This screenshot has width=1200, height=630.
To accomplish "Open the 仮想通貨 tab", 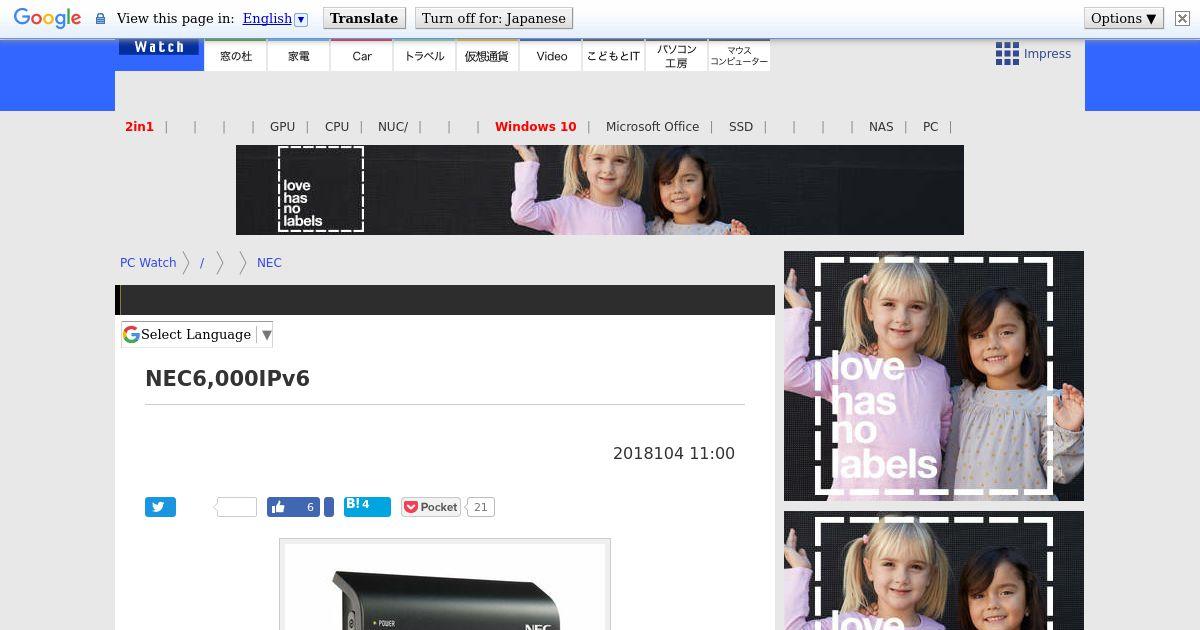I will [x=487, y=56].
